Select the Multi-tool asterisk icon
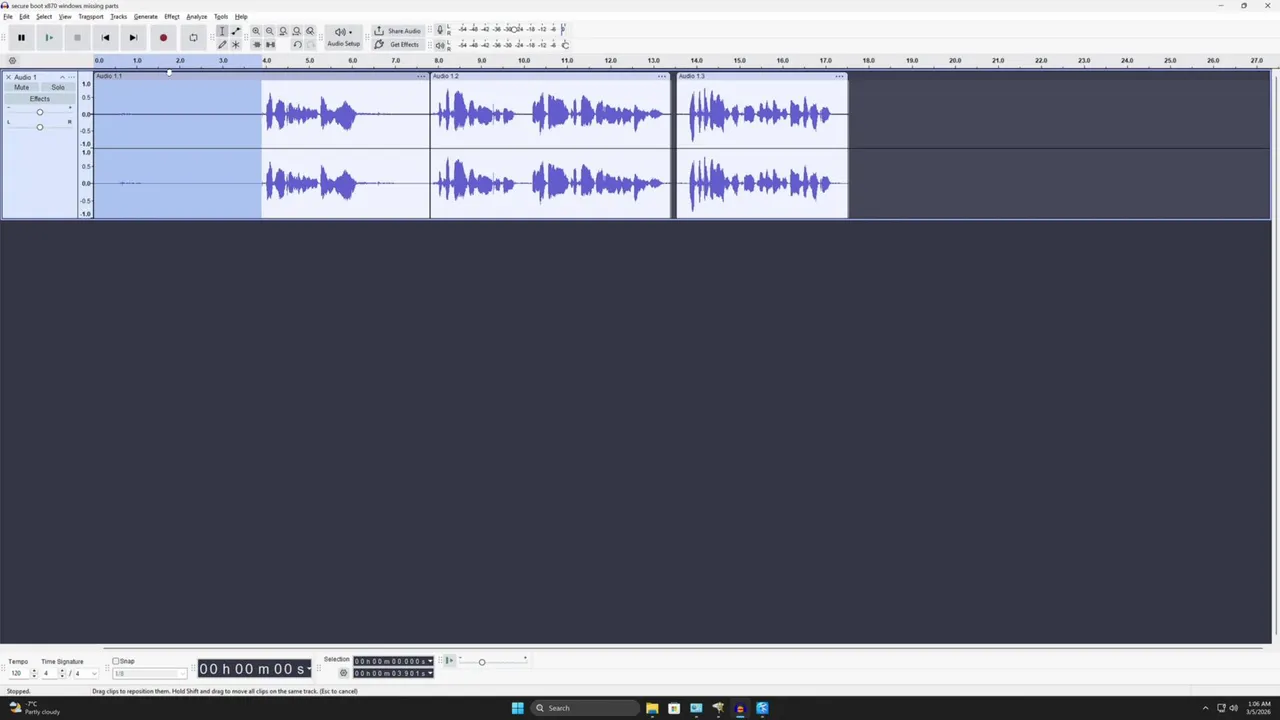 coord(236,44)
